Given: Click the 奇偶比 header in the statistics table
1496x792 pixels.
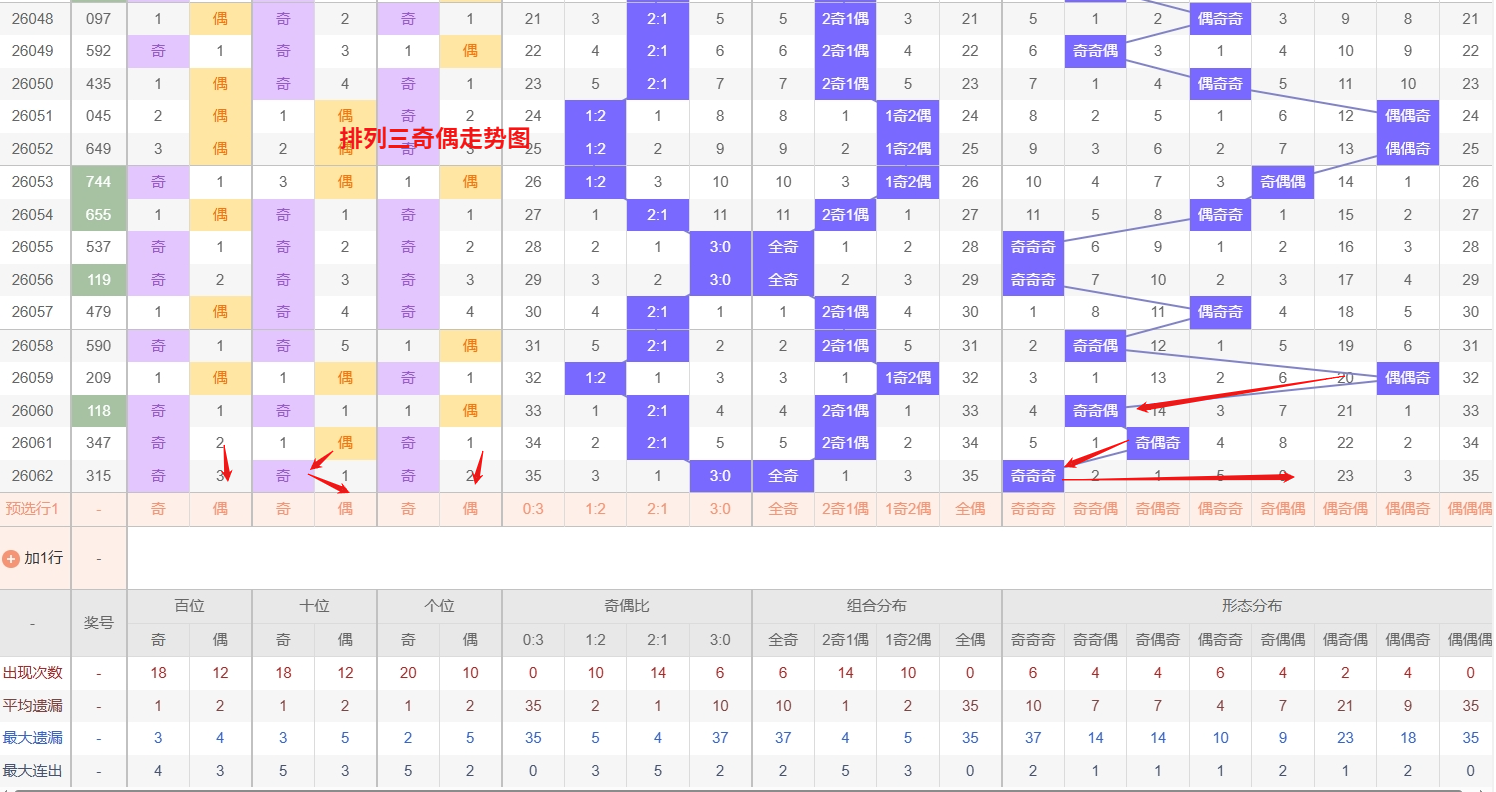Looking at the screenshot, I should (626, 606).
